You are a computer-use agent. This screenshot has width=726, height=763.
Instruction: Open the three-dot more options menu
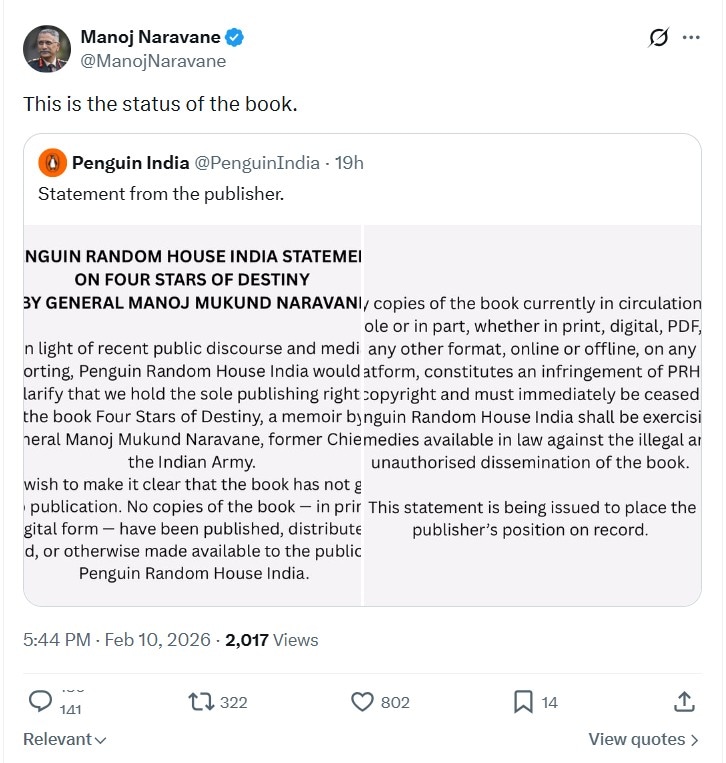[x=691, y=38]
